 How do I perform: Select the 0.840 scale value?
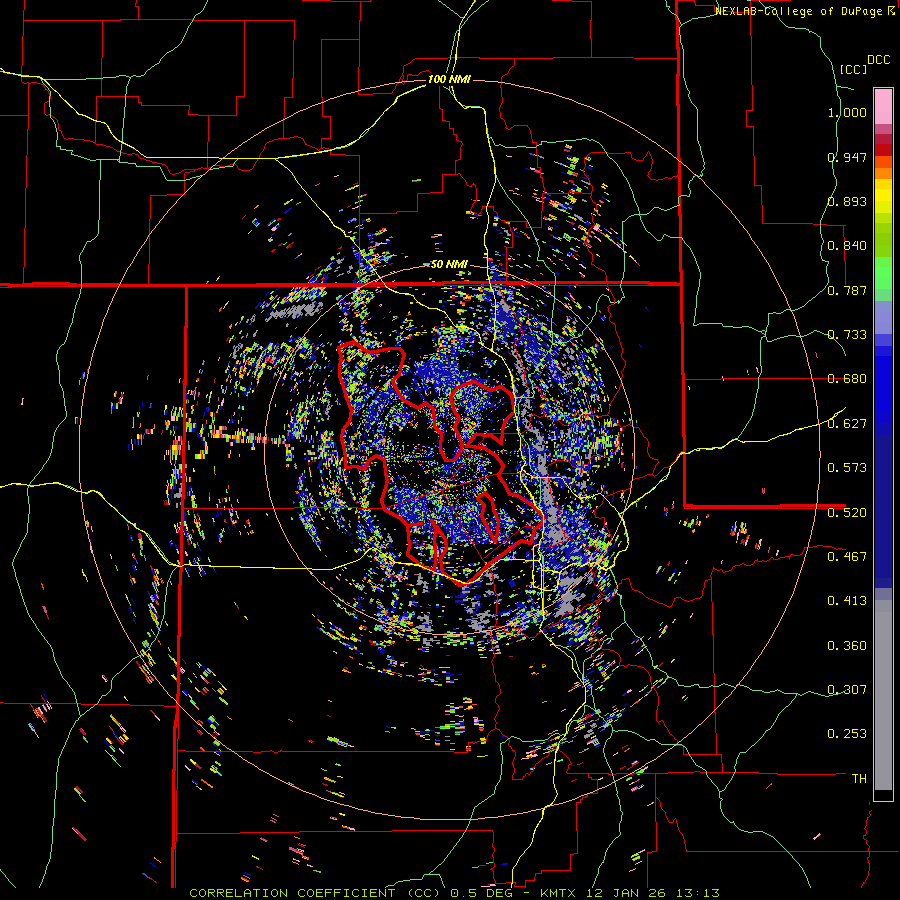[847, 246]
